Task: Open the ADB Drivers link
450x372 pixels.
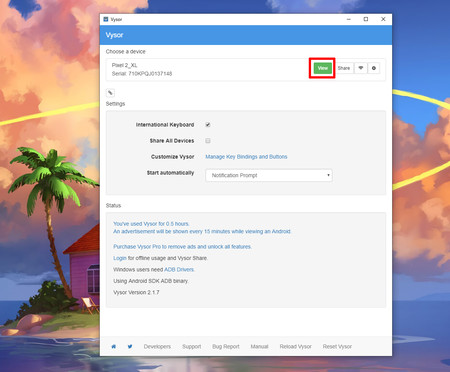Action: (x=179, y=269)
